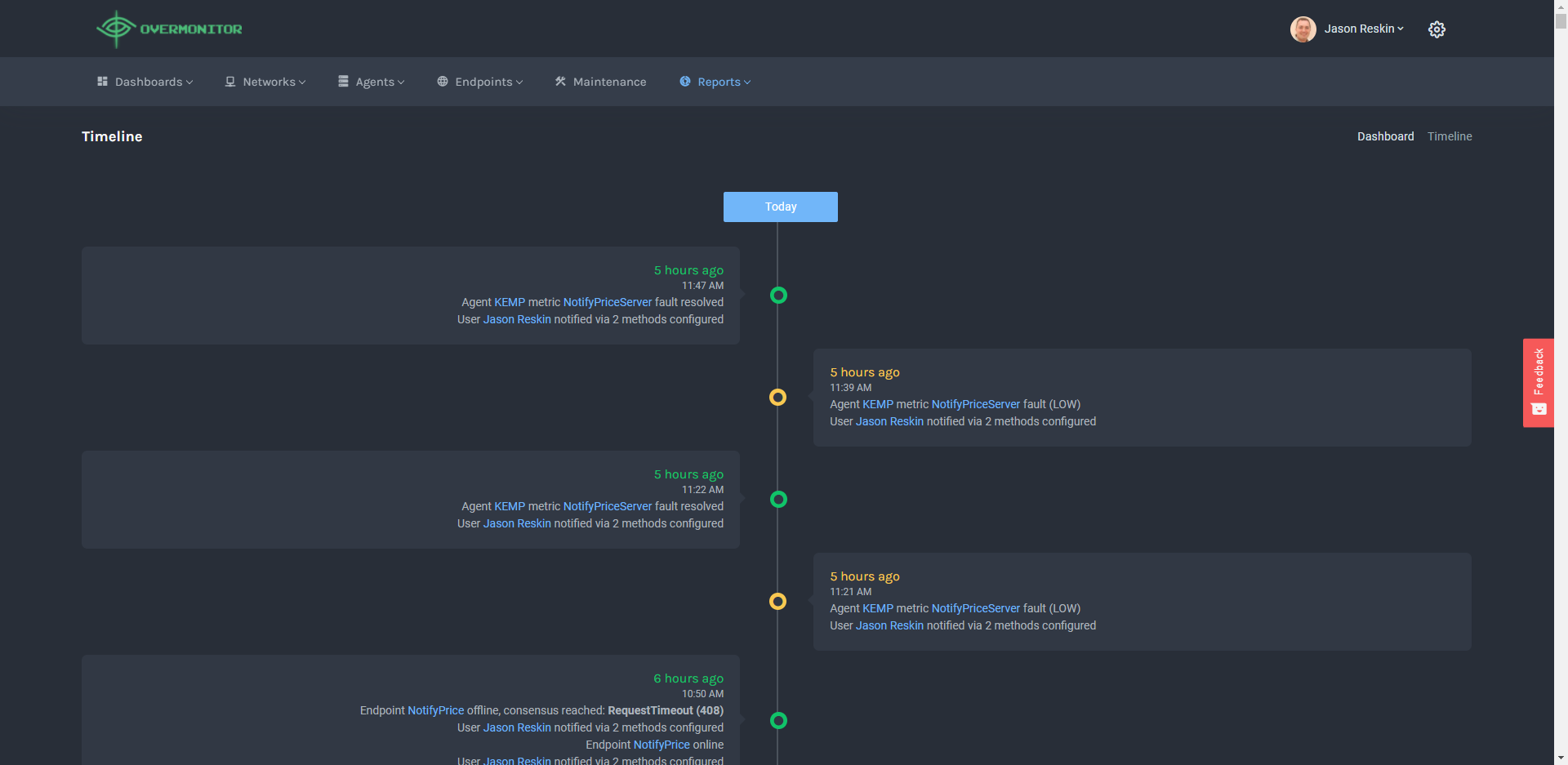Click the Networks monitor icon
The height and width of the screenshot is (765, 1568).
tap(230, 82)
